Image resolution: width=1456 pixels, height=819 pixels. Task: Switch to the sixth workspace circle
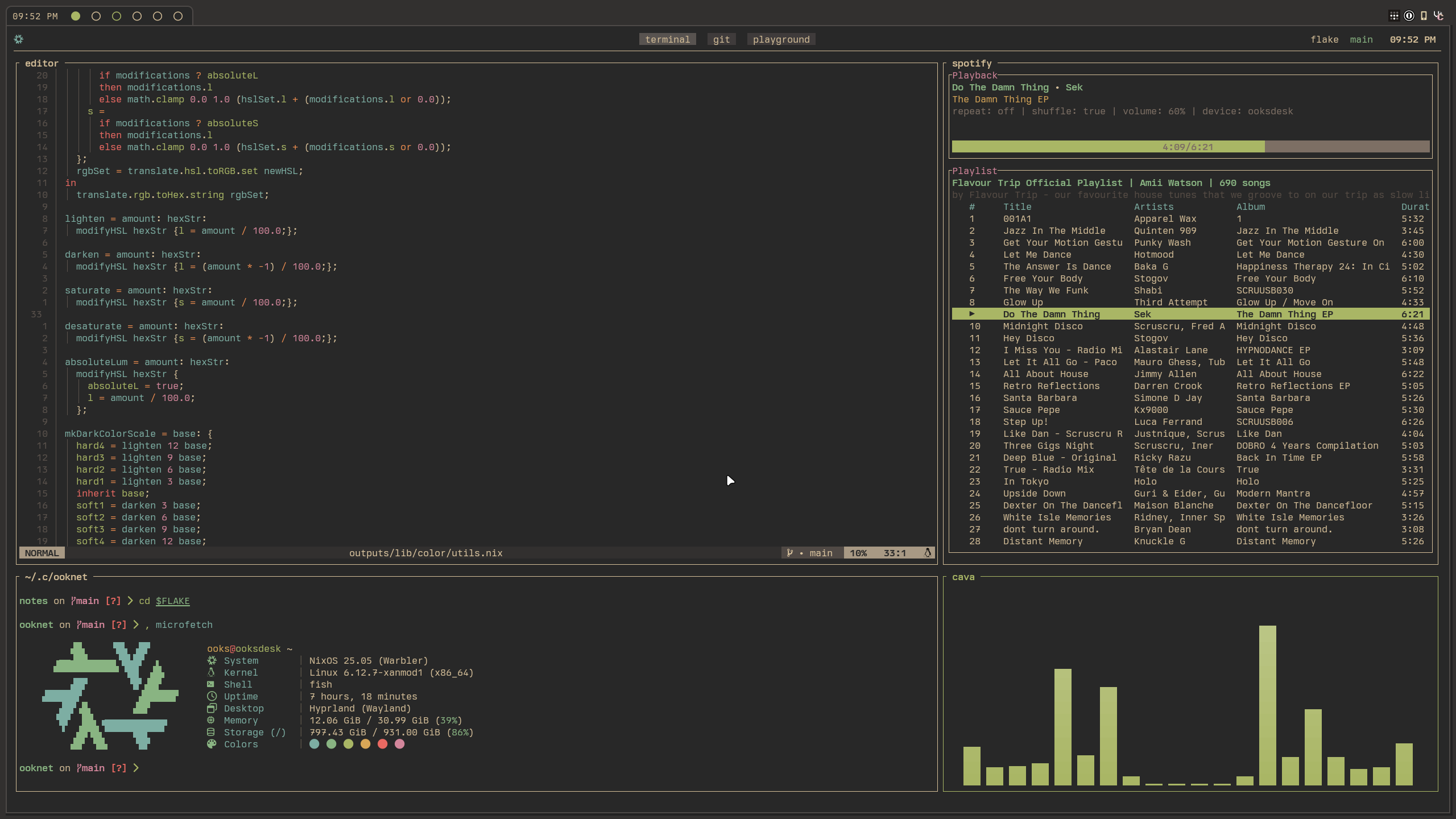pos(178,16)
